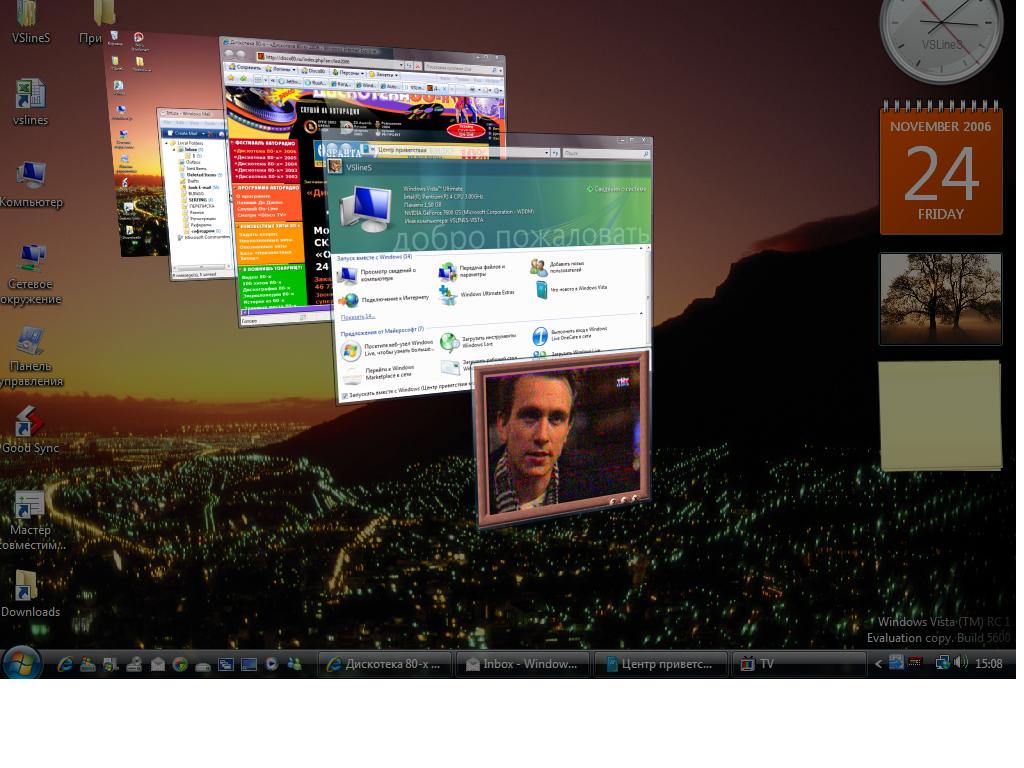Open the Downloads folder shortcut

tap(30, 594)
